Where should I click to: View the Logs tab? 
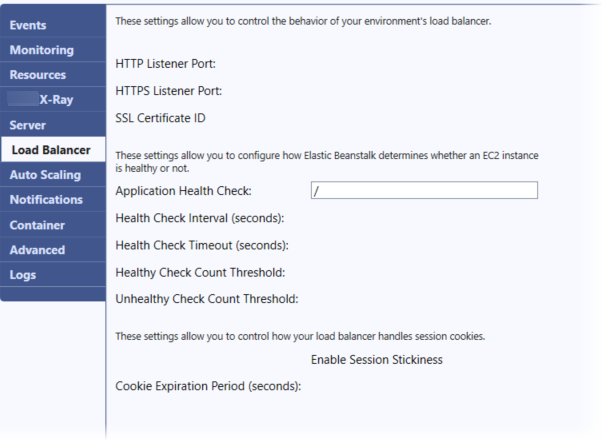[24, 275]
